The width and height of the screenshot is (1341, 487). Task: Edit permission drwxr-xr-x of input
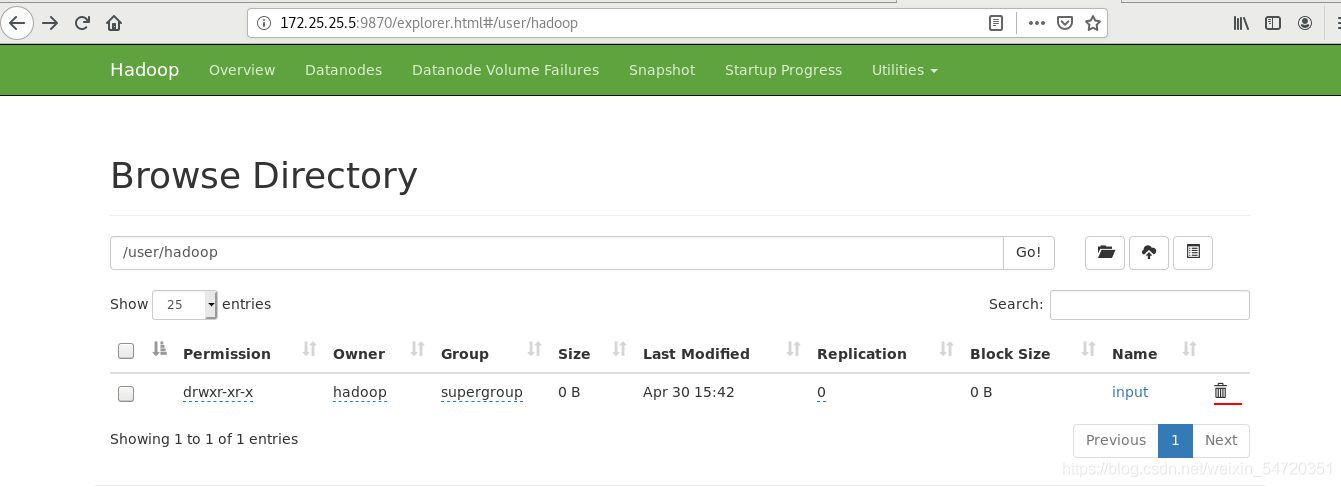click(x=218, y=392)
